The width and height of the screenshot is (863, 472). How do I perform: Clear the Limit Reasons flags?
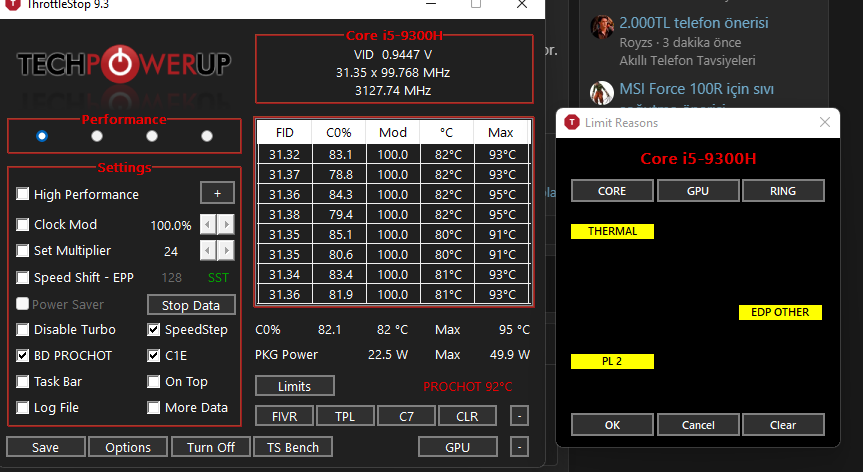tap(783, 425)
